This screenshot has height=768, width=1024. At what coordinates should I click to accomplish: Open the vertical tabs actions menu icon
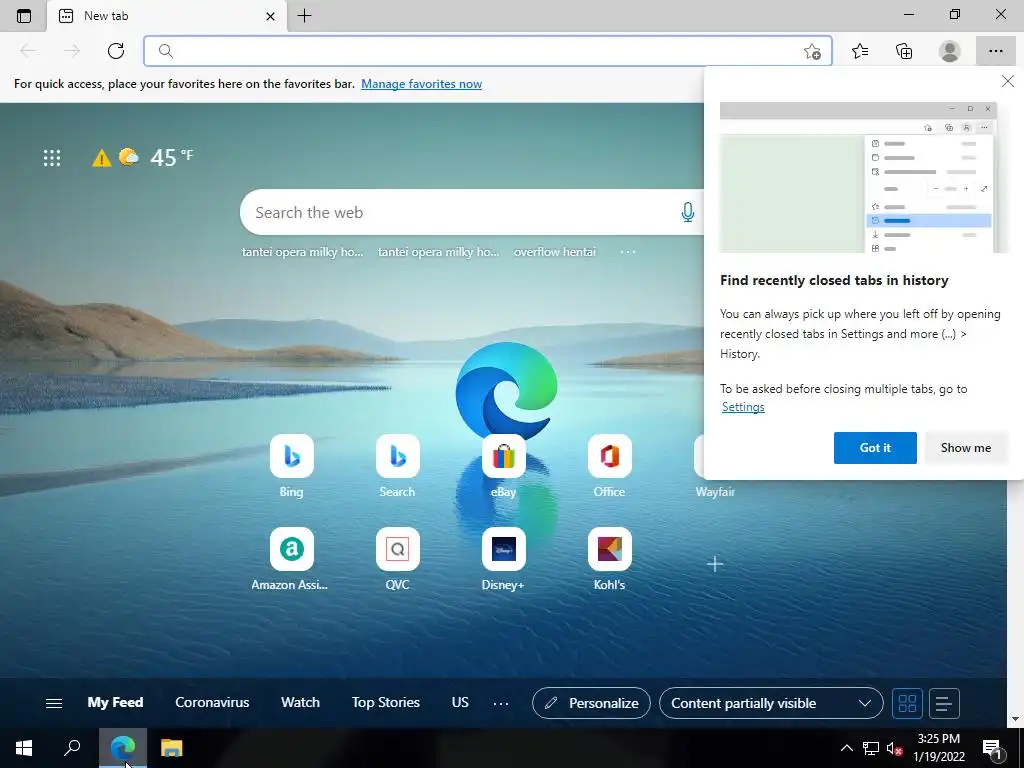(x=24, y=16)
